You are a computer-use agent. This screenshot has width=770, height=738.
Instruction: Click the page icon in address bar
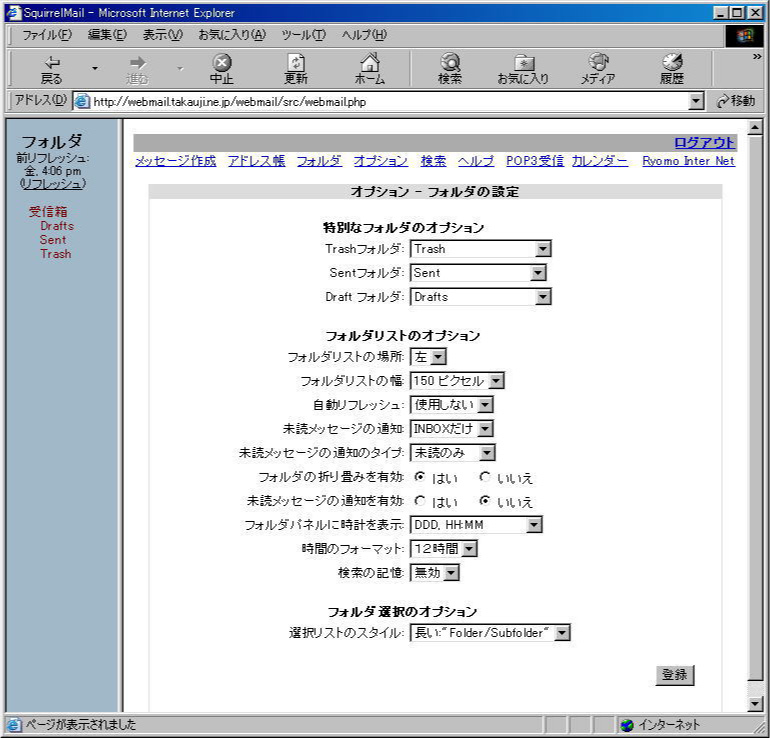pos(82,102)
